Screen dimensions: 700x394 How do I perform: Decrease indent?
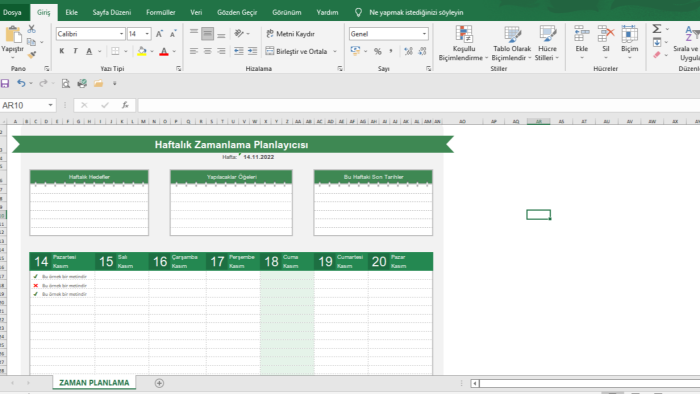(x=239, y=51)
